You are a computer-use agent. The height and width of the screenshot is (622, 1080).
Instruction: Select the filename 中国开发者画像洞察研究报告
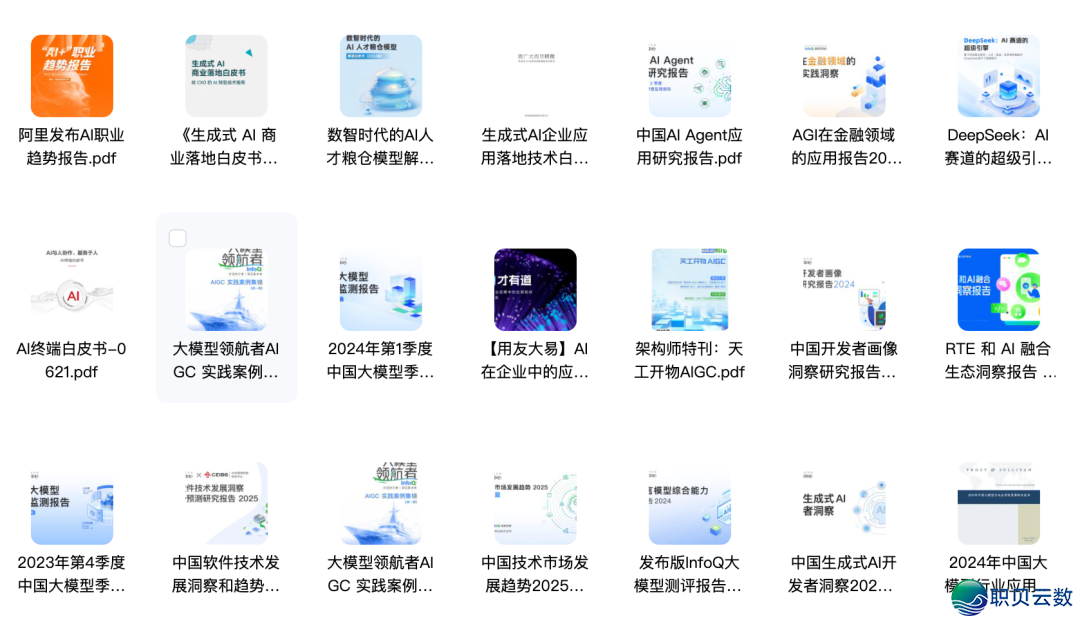[x=843, y=360]
